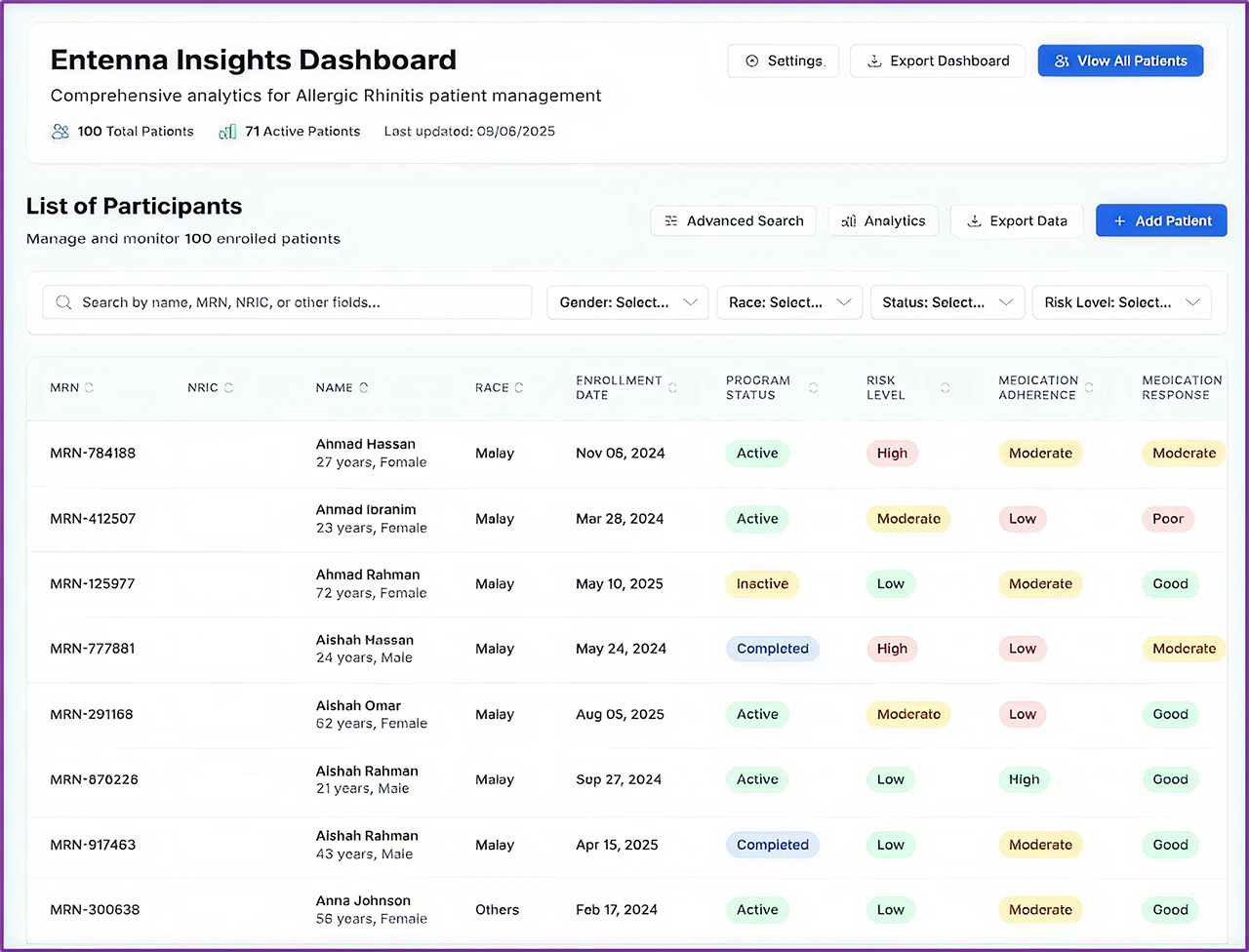Click the search magnifier icon
The width and height of the screenshot is (1249, 952).
(x=64, y=302)
